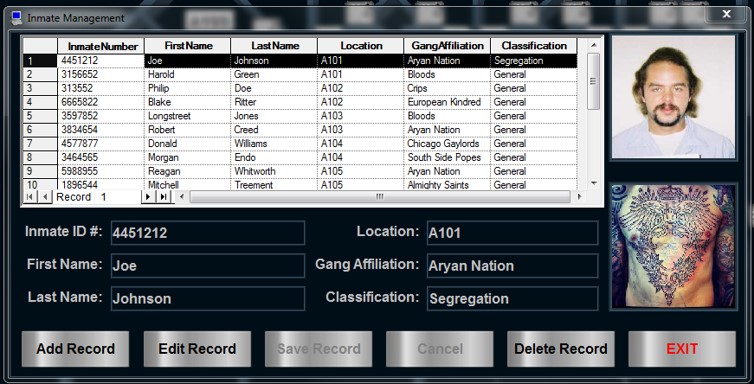Jump to last record arrow

coord(163,197)
